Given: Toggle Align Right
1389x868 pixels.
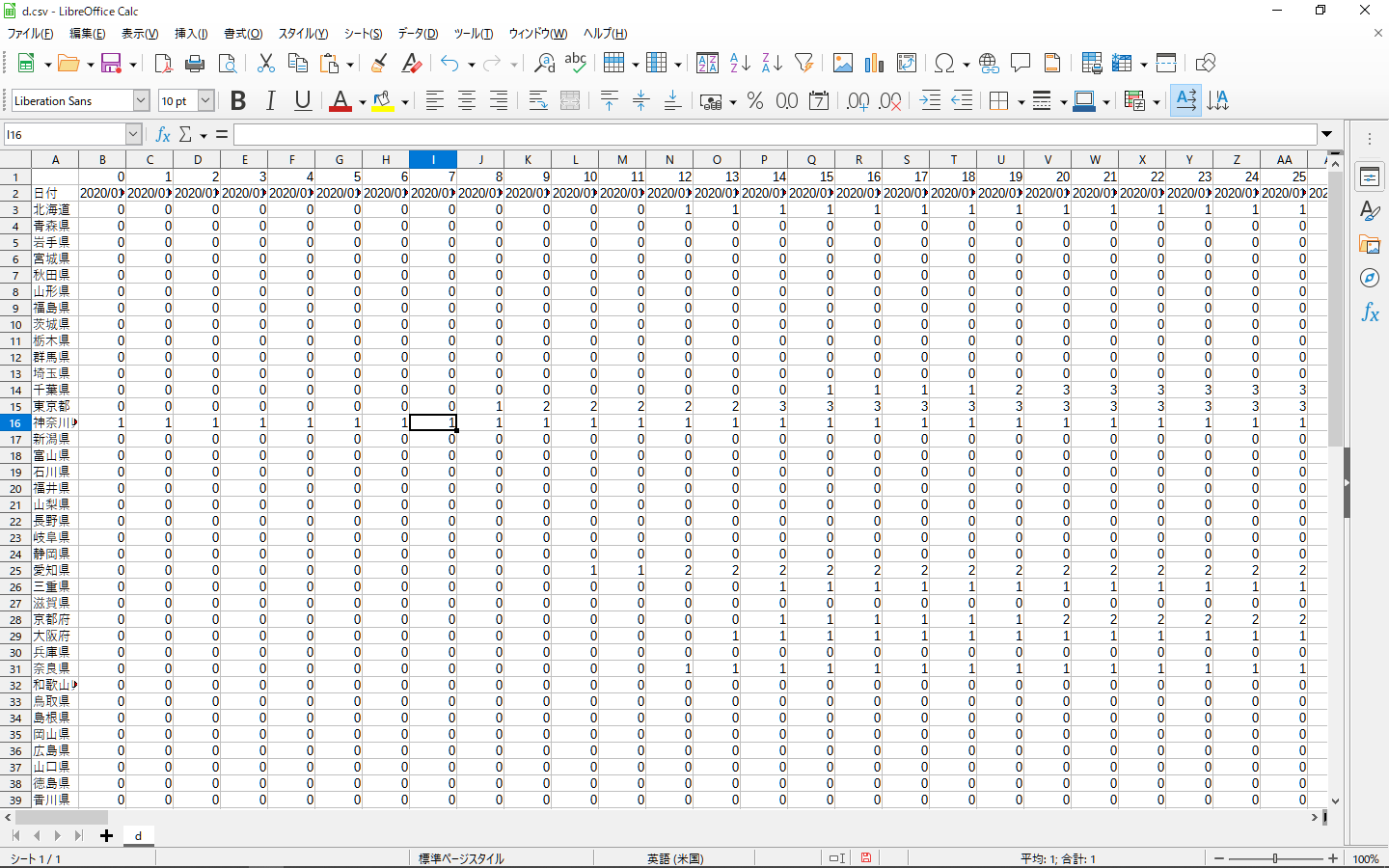Looking at the screenshot, I should [x=499, y=101].
